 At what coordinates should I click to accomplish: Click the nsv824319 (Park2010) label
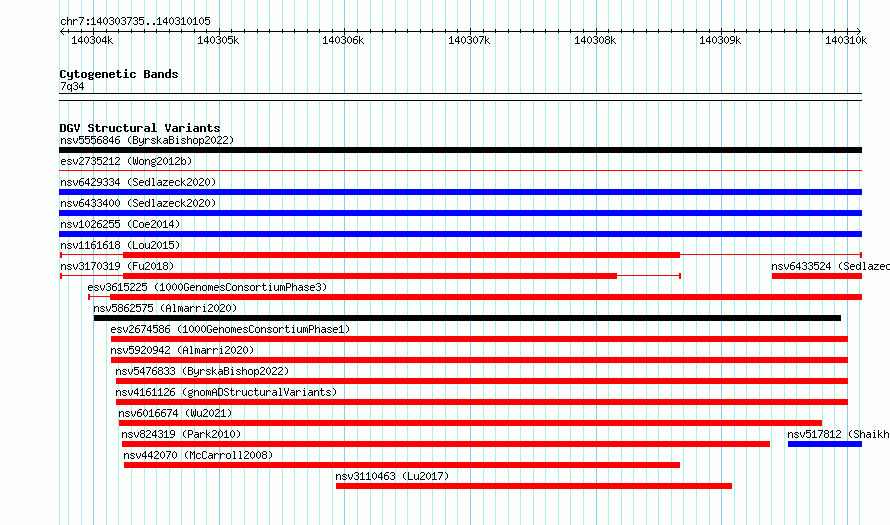[181, 434]
